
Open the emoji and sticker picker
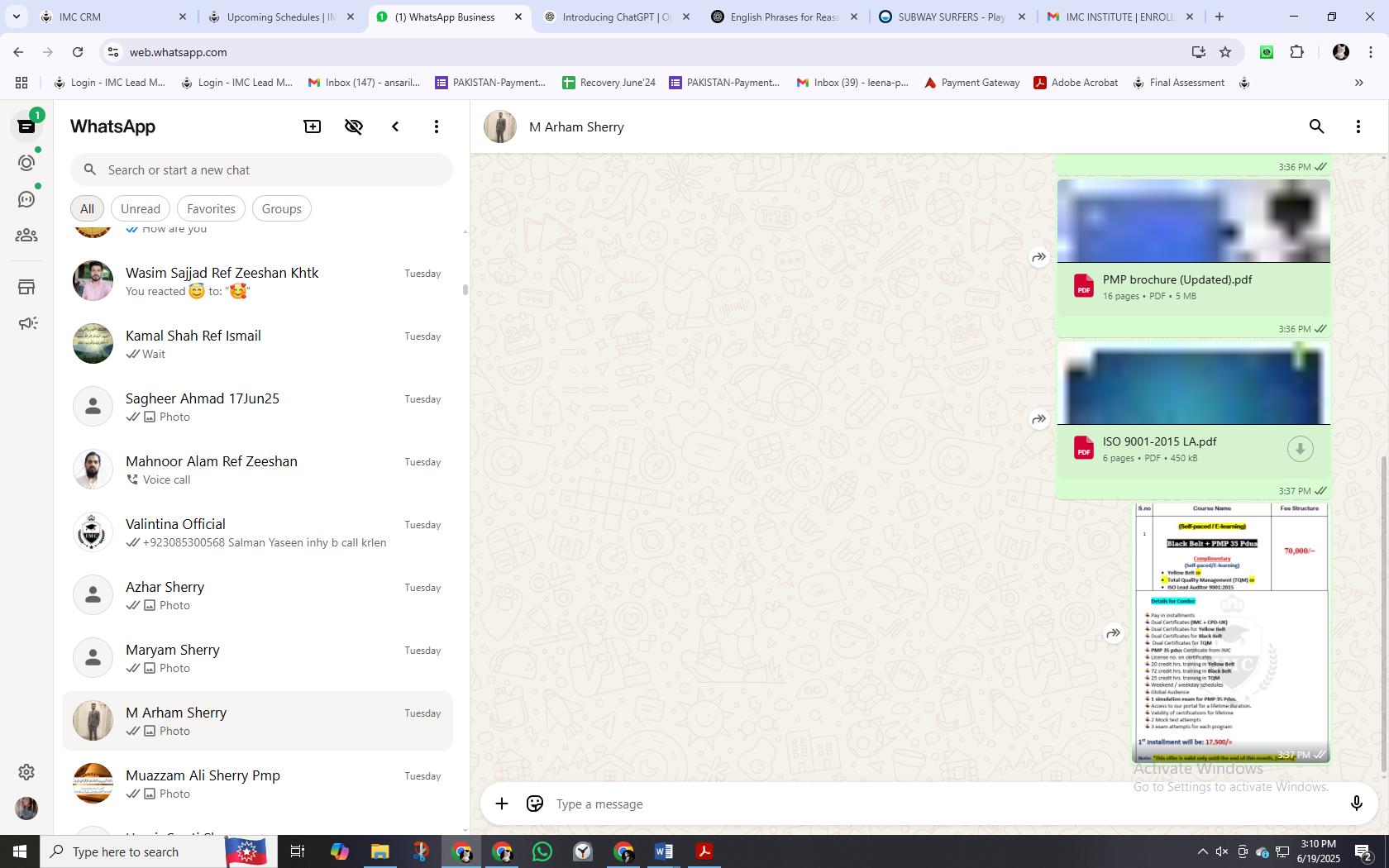tap(535, 804)
